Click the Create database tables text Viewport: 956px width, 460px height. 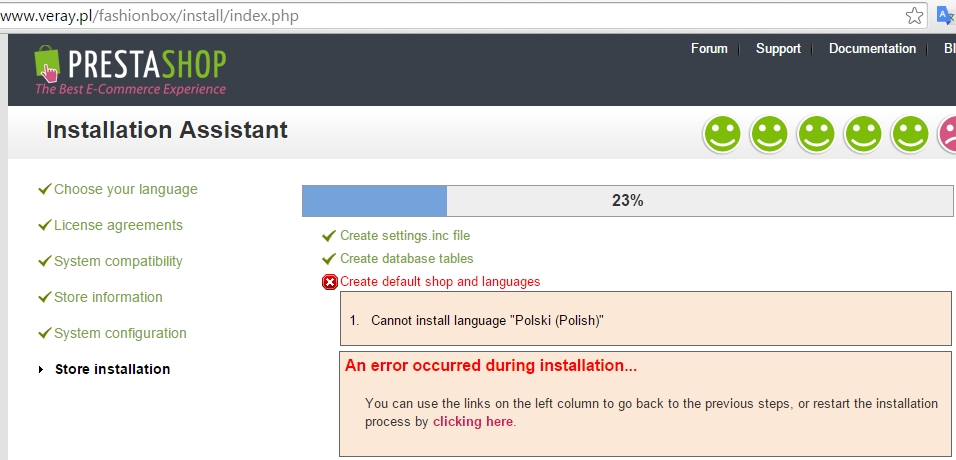coord(407,259)
